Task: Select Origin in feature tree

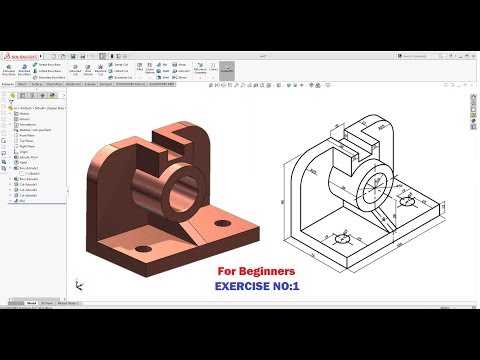Action: click(21, 152)
